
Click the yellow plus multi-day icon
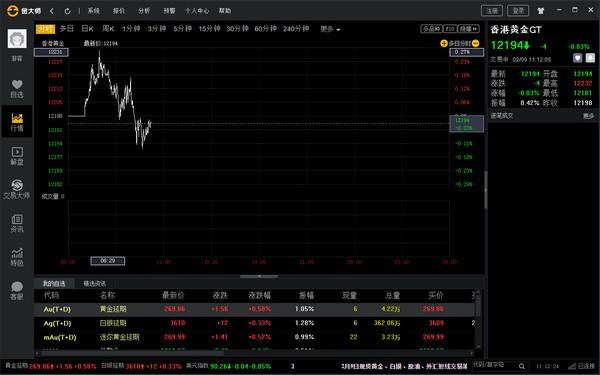coord(444,43)
